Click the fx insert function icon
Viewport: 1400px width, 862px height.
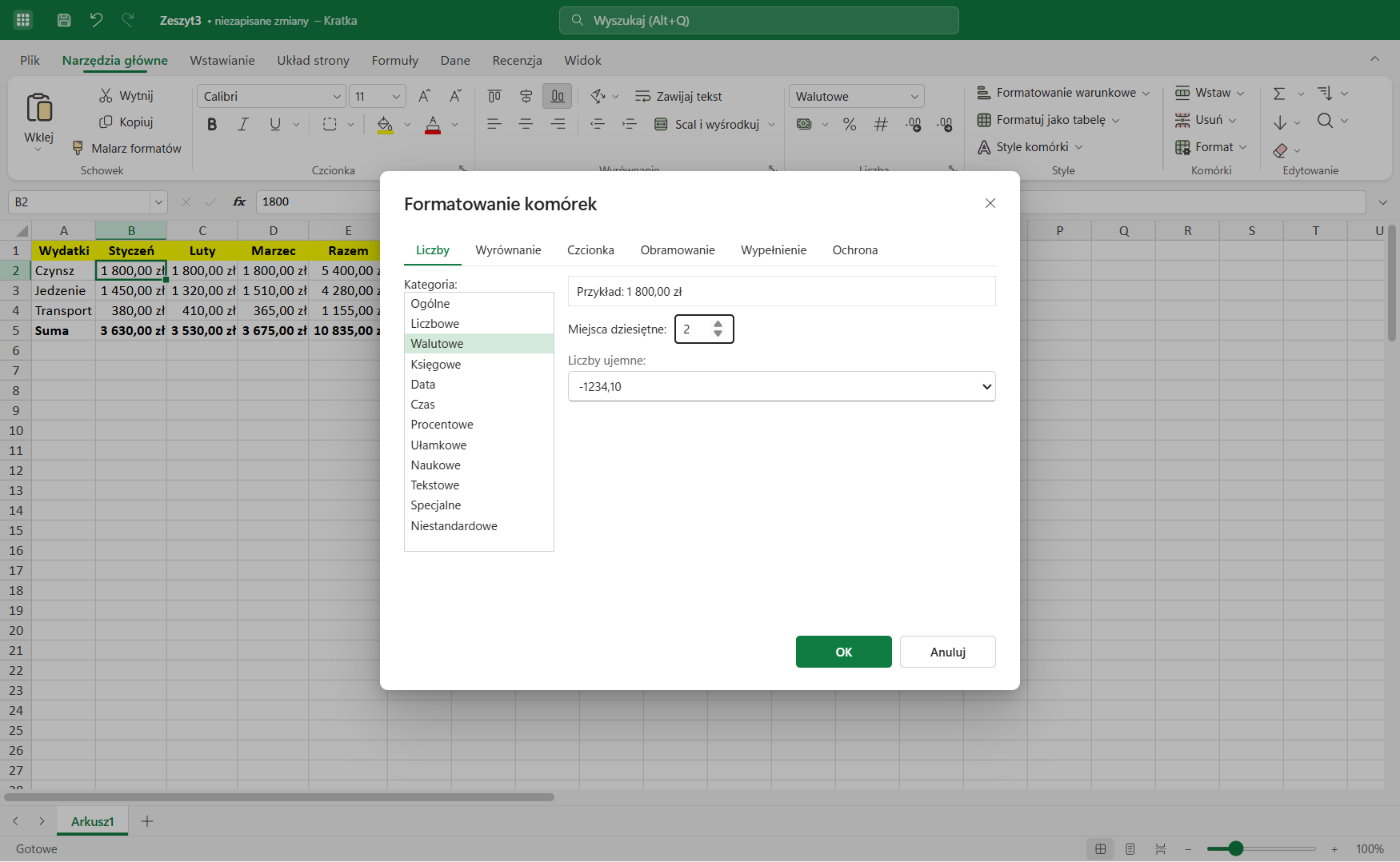click(239, 202)
